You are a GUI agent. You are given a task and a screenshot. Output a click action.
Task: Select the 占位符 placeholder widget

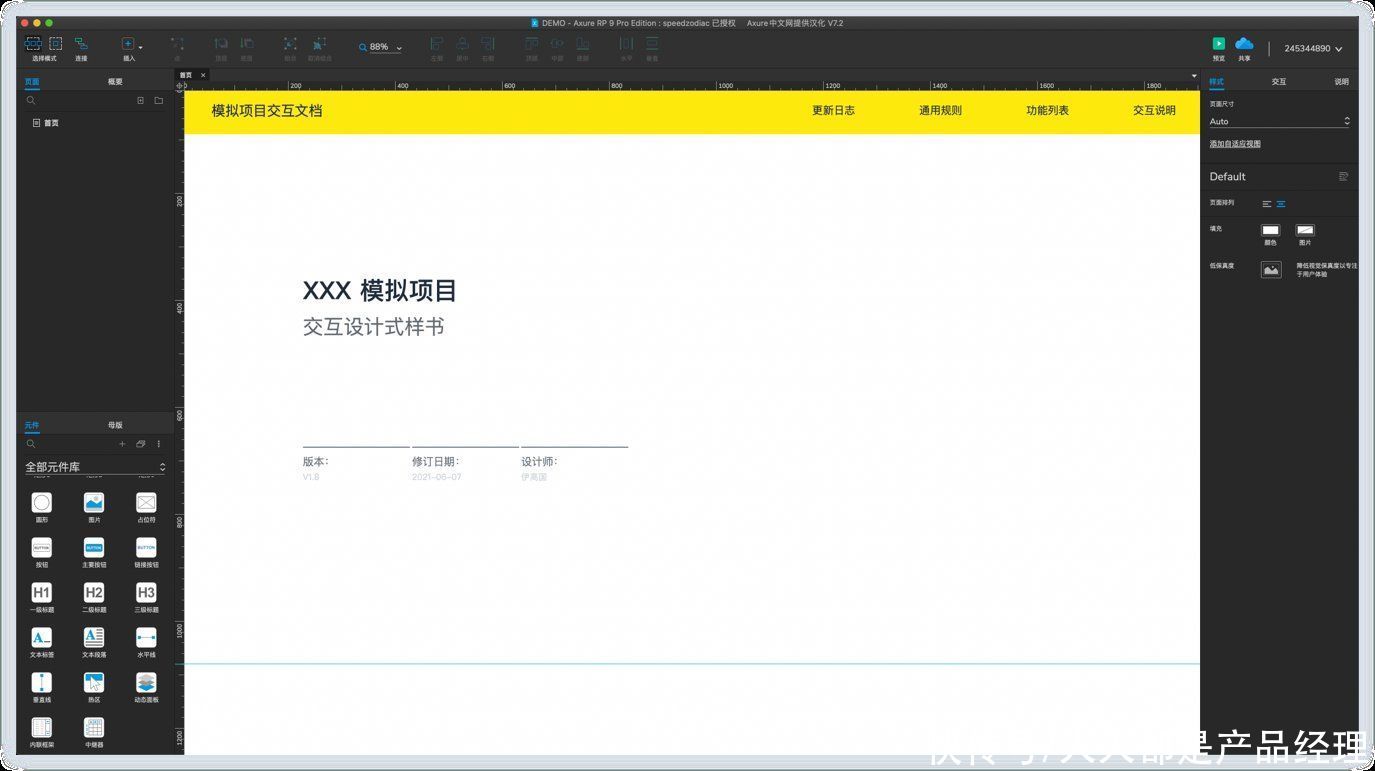point(146,507)
